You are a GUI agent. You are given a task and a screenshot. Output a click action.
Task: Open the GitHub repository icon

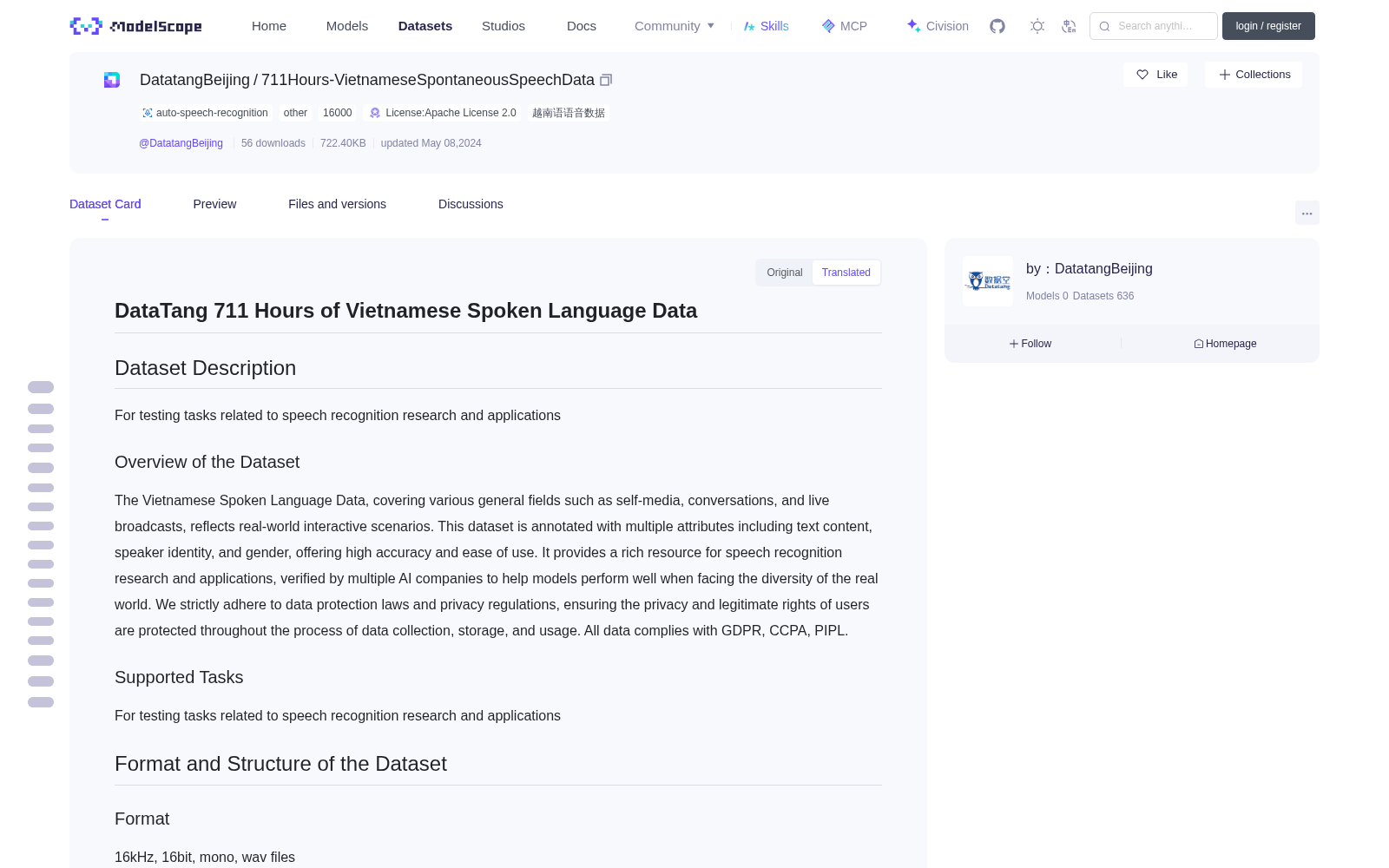[x=997, y=26]
